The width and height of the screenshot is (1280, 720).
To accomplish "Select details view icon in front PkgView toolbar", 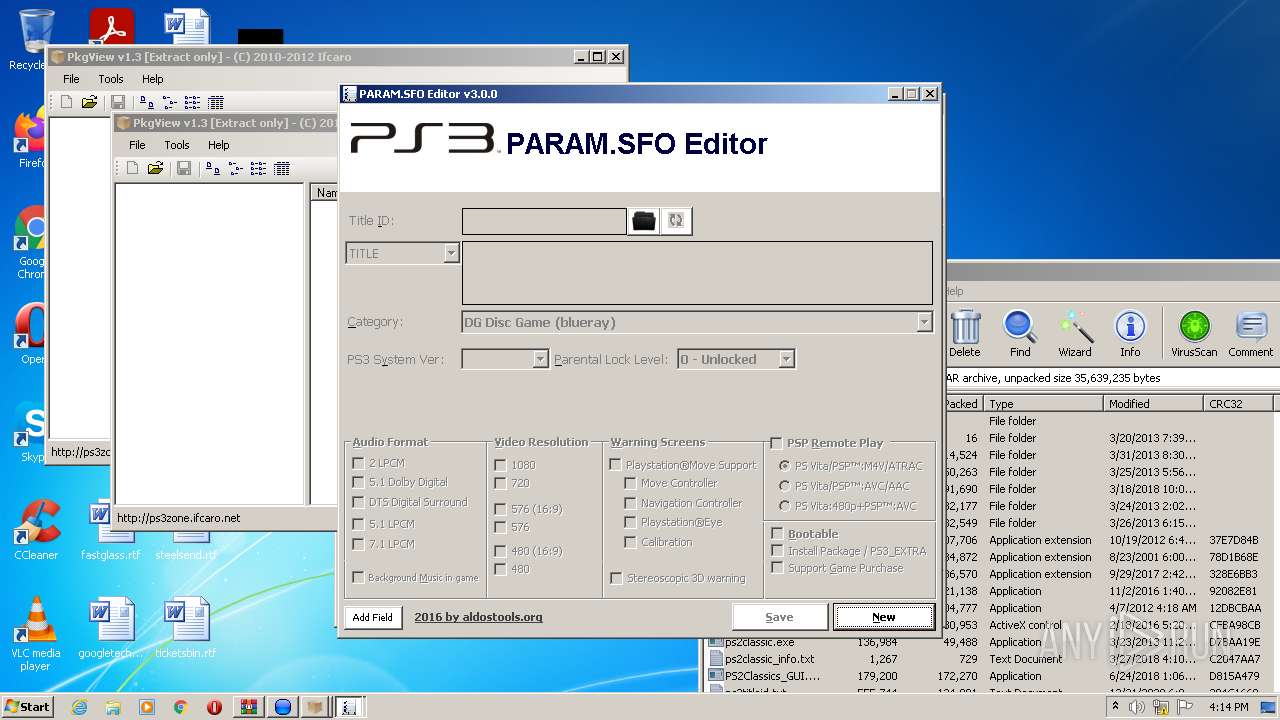I will 282,168.
